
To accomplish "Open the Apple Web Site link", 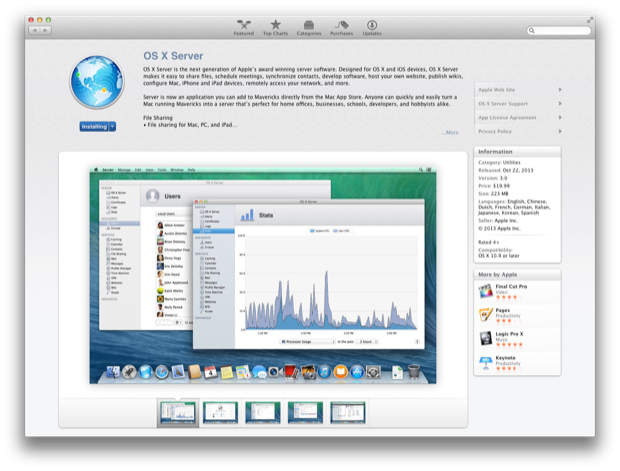I will 497,90.
